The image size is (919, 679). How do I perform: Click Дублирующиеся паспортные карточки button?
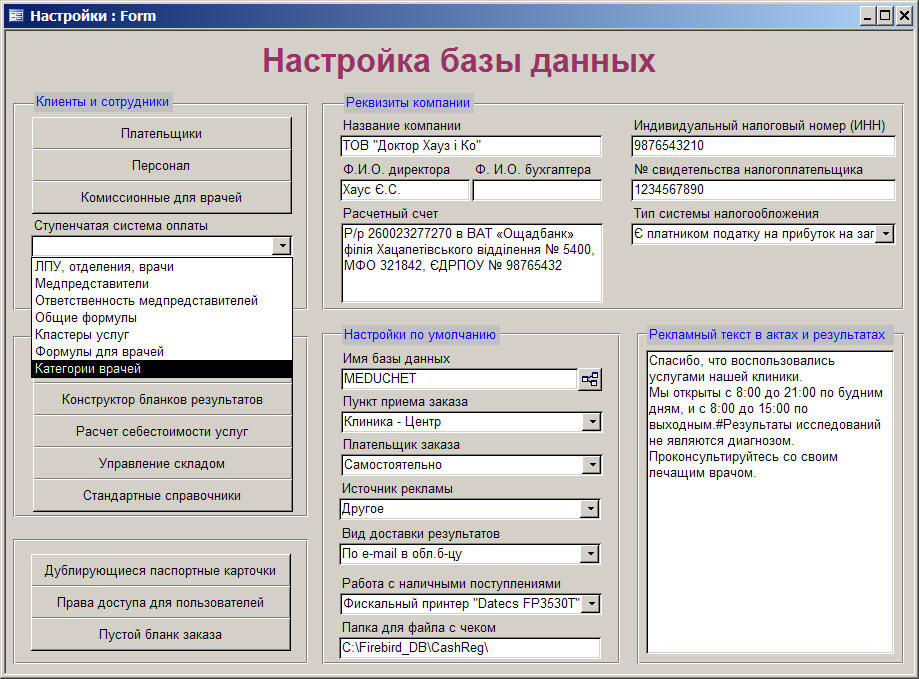pyautogui.click(x=161, y=571)
